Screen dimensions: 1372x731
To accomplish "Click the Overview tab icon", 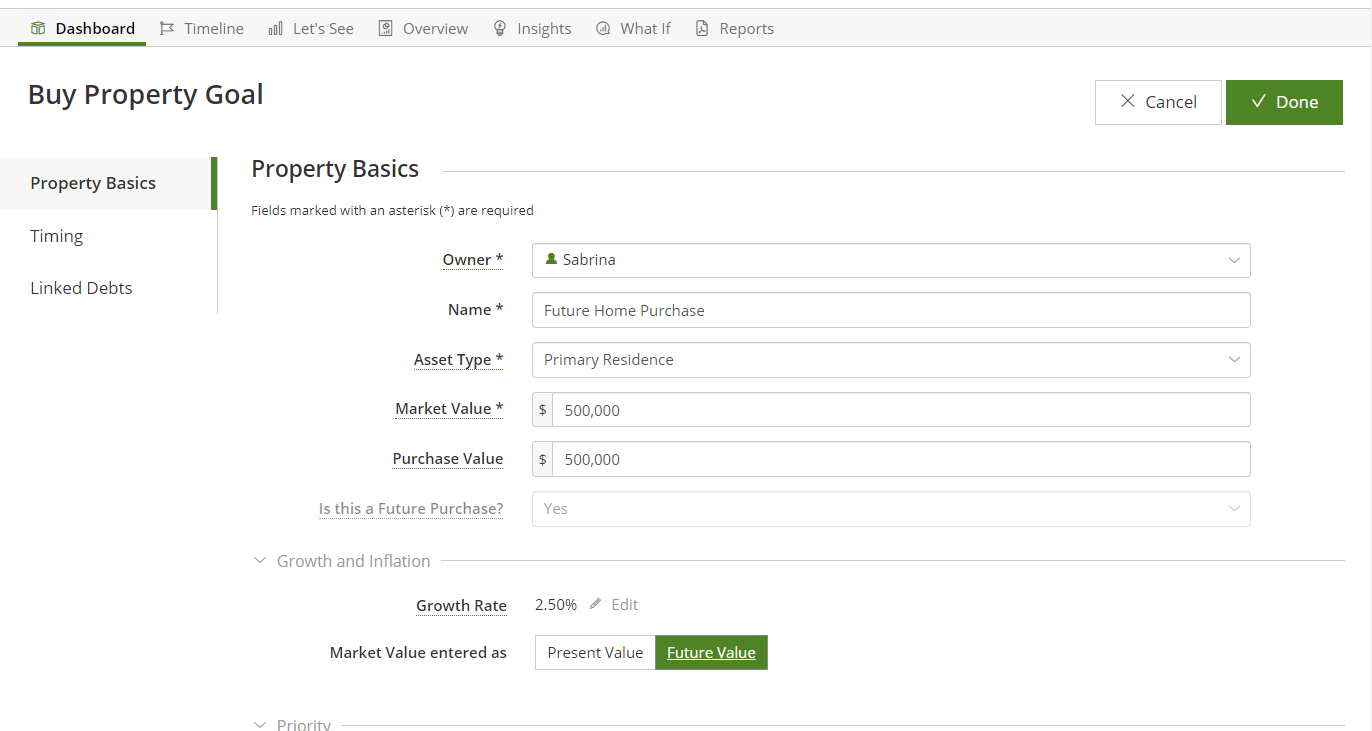I will pyautogui.click(x=385, y=28).
